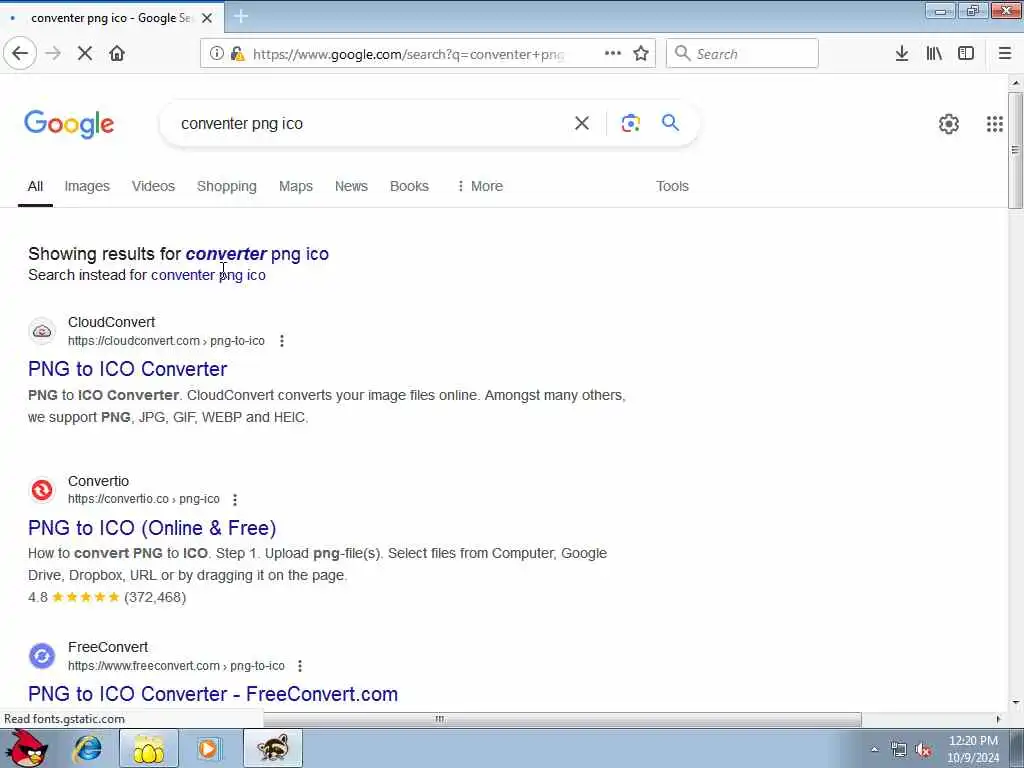Open Google quick settings gear
Viewport: 1024px width, 768px height.
948,123
